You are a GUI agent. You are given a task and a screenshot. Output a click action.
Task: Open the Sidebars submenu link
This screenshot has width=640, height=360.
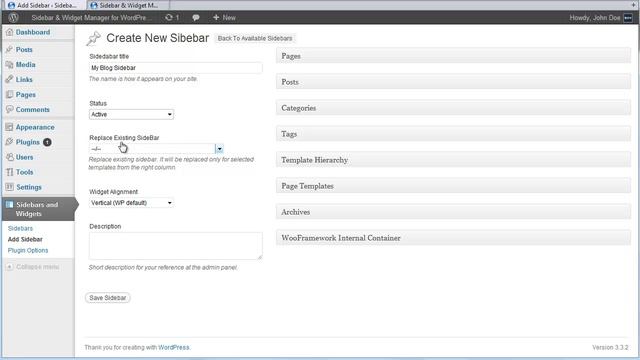(20, 229)
